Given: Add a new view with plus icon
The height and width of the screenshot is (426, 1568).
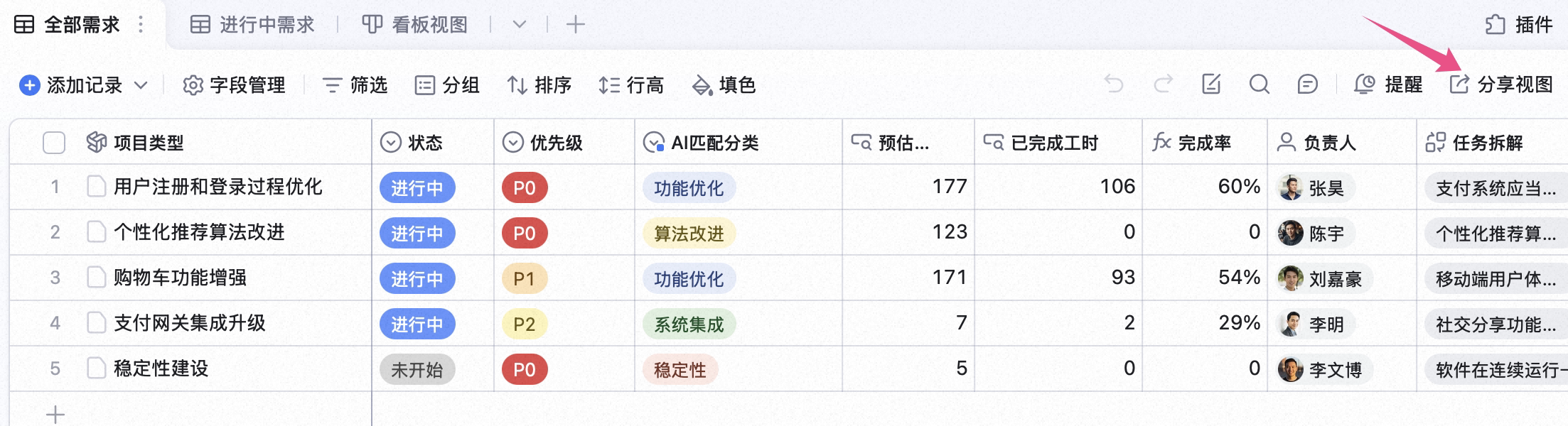Looking at the screenshot, I should click(x=575, y=25).
